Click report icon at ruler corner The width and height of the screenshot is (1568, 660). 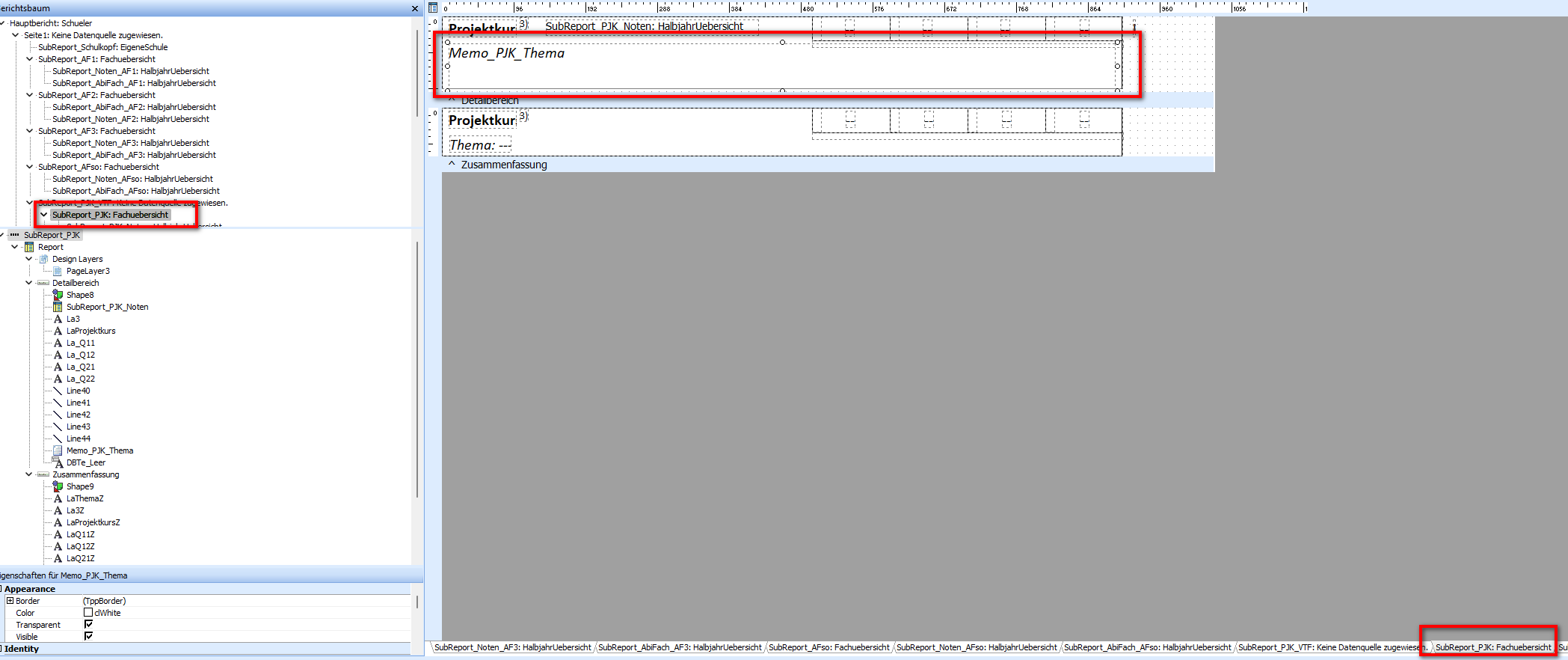click(x=433, y=8)
